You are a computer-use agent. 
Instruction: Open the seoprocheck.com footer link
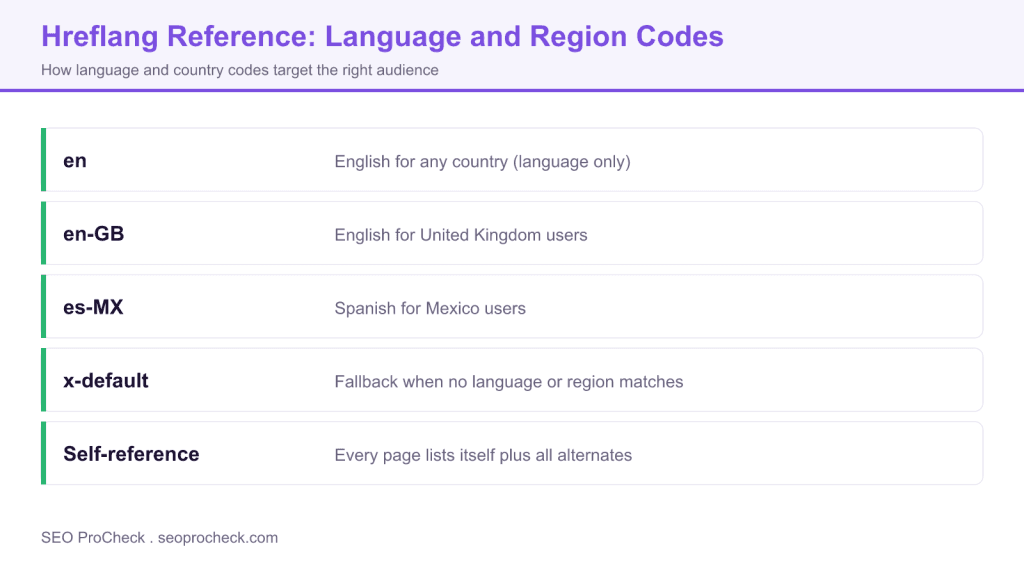[217, 537]
